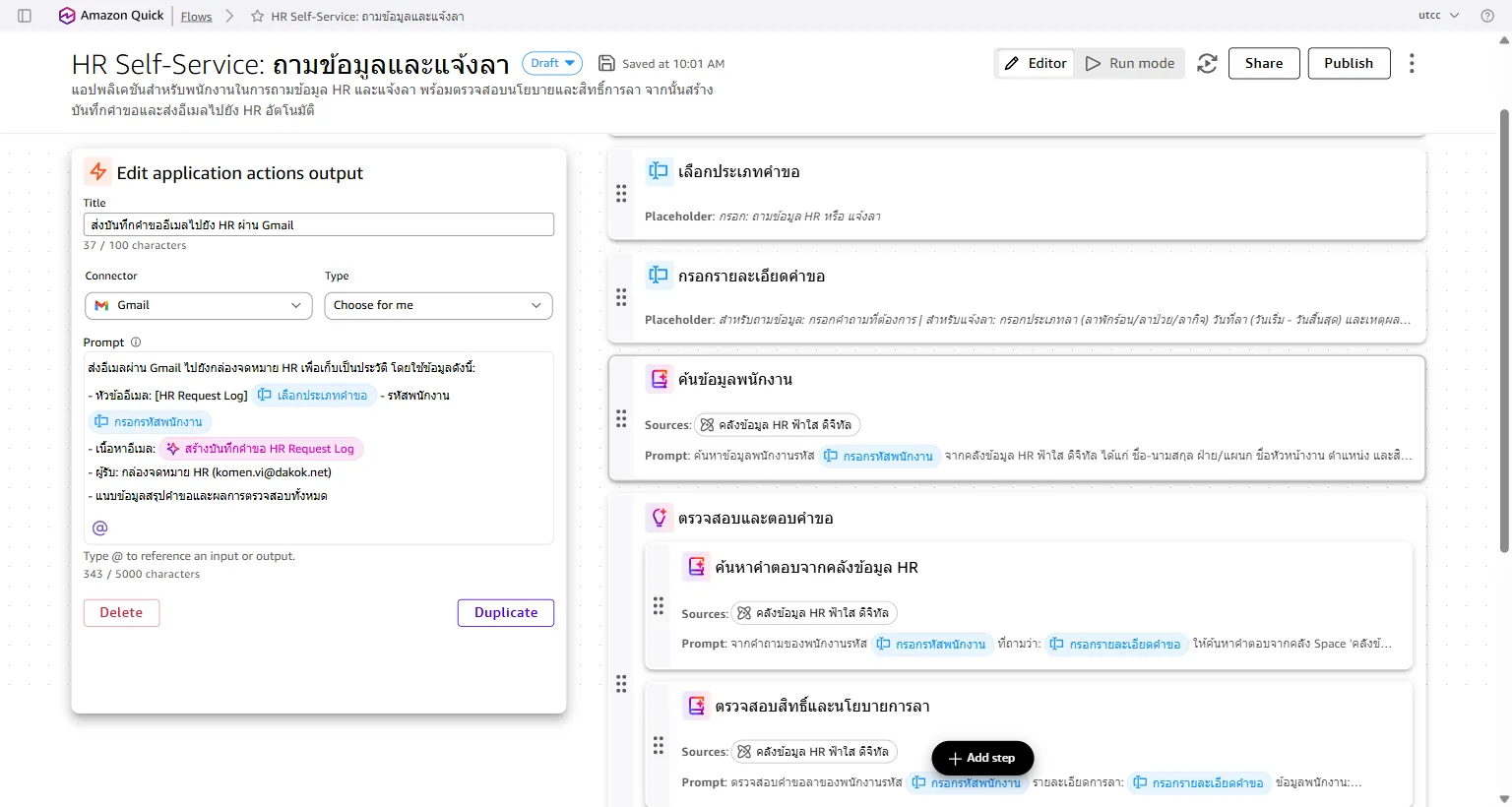Open the utcc account dropdown

1439,16
